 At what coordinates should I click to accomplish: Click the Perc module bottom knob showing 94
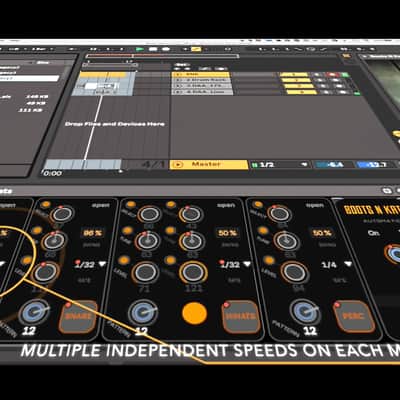(x=295, y=272)
